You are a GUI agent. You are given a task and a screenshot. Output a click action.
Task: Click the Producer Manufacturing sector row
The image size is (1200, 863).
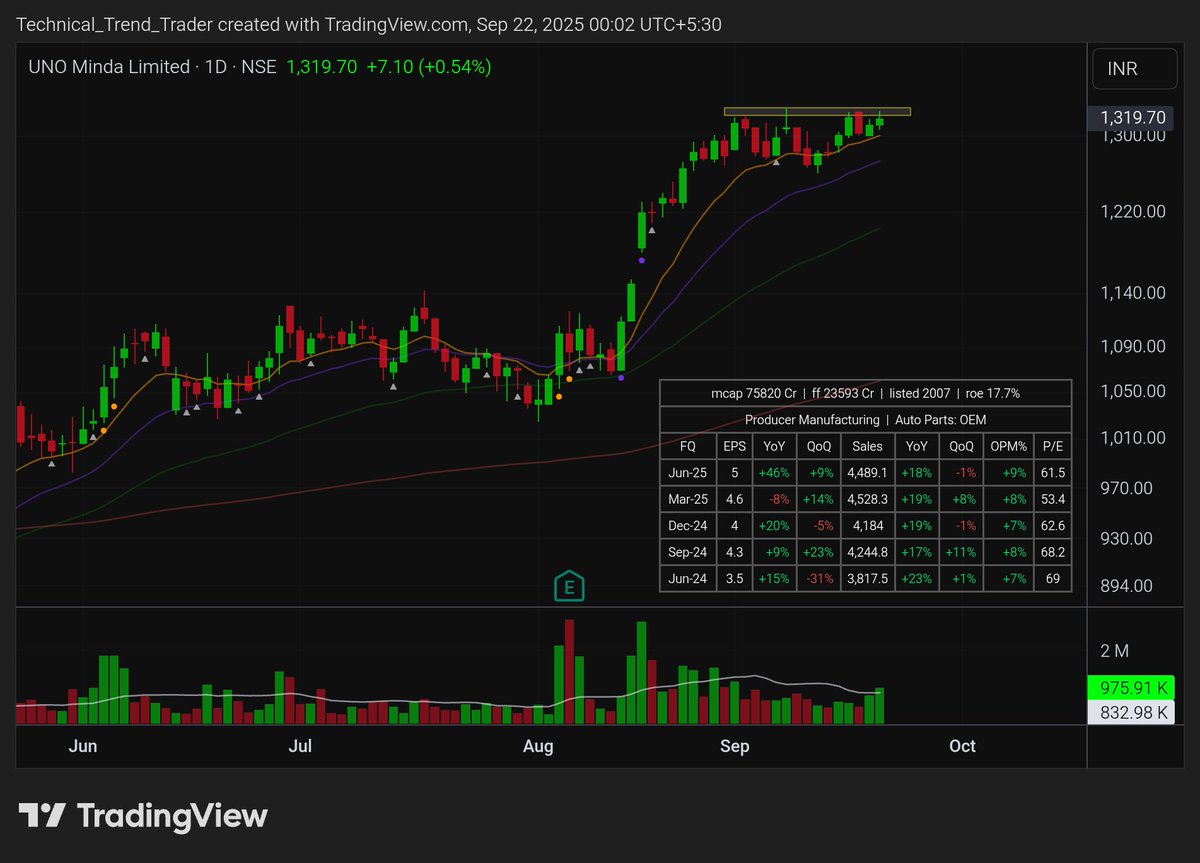pyautogui.click(x=866, y=420)
